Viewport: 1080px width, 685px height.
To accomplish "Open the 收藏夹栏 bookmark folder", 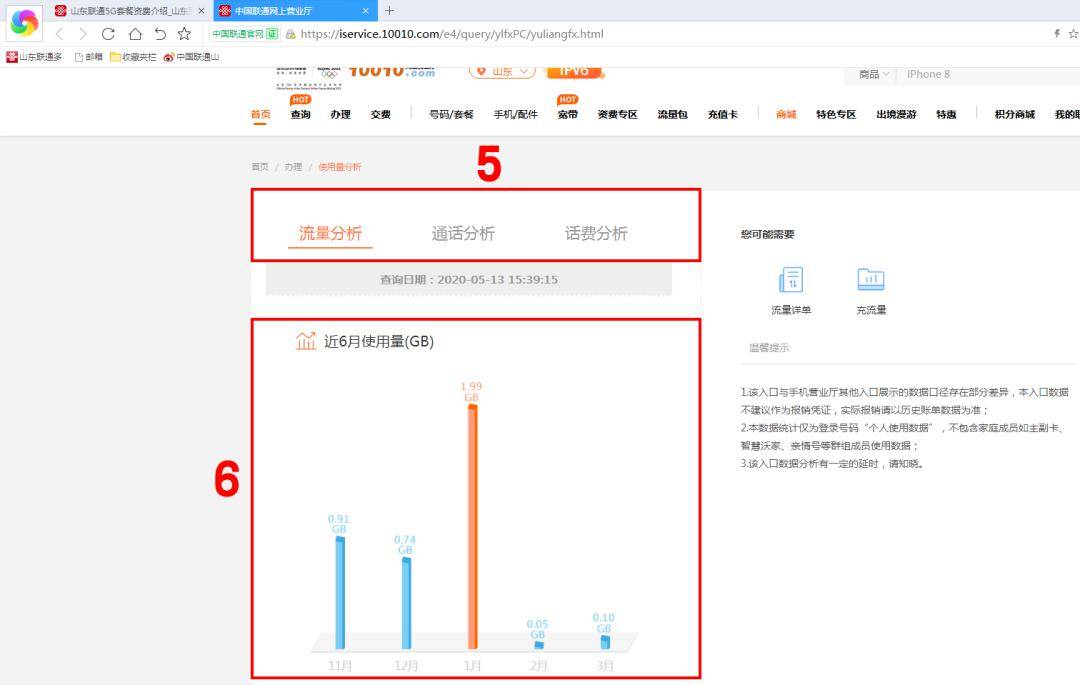I will [134, 57].
